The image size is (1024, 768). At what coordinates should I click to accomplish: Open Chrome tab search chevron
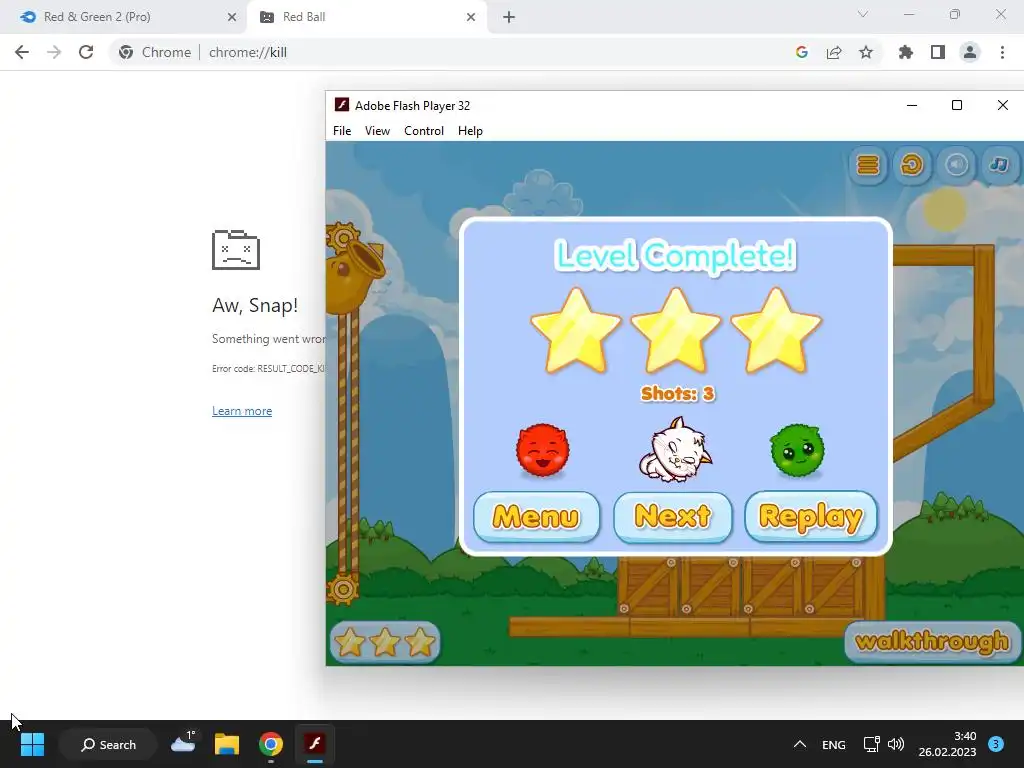click(863, 14)
